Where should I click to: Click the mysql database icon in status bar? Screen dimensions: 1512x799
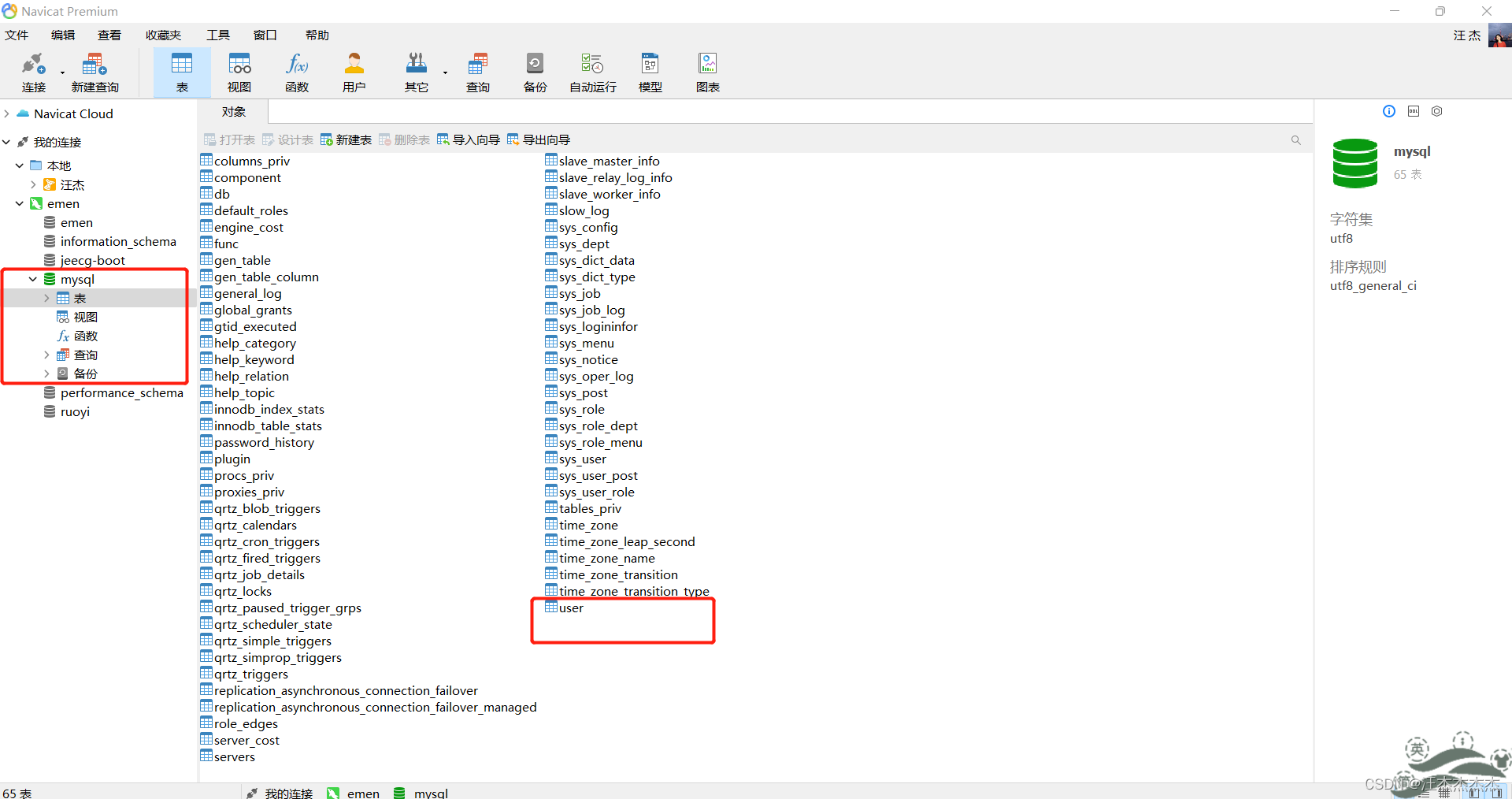click(x=399, y=793)
